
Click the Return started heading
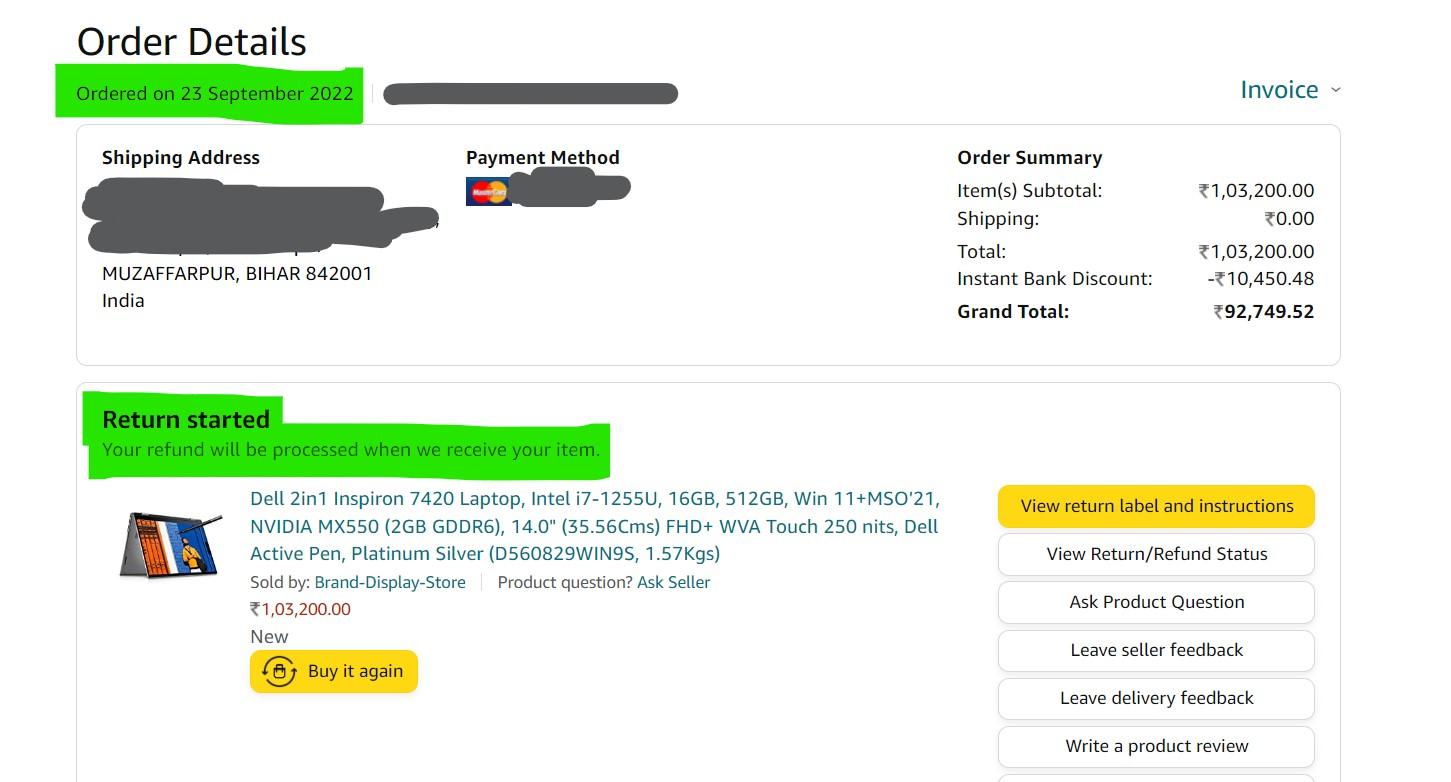click(186, 419)
